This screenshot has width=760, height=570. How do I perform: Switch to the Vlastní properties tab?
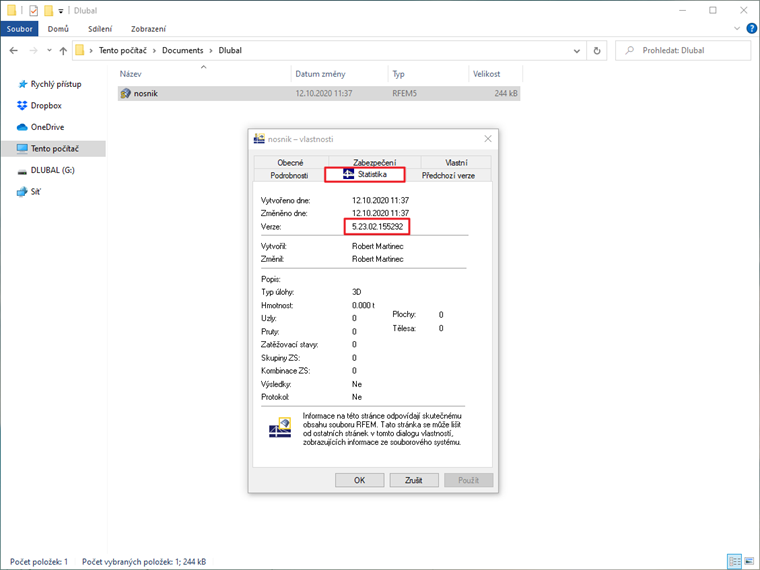coord(456,162)
